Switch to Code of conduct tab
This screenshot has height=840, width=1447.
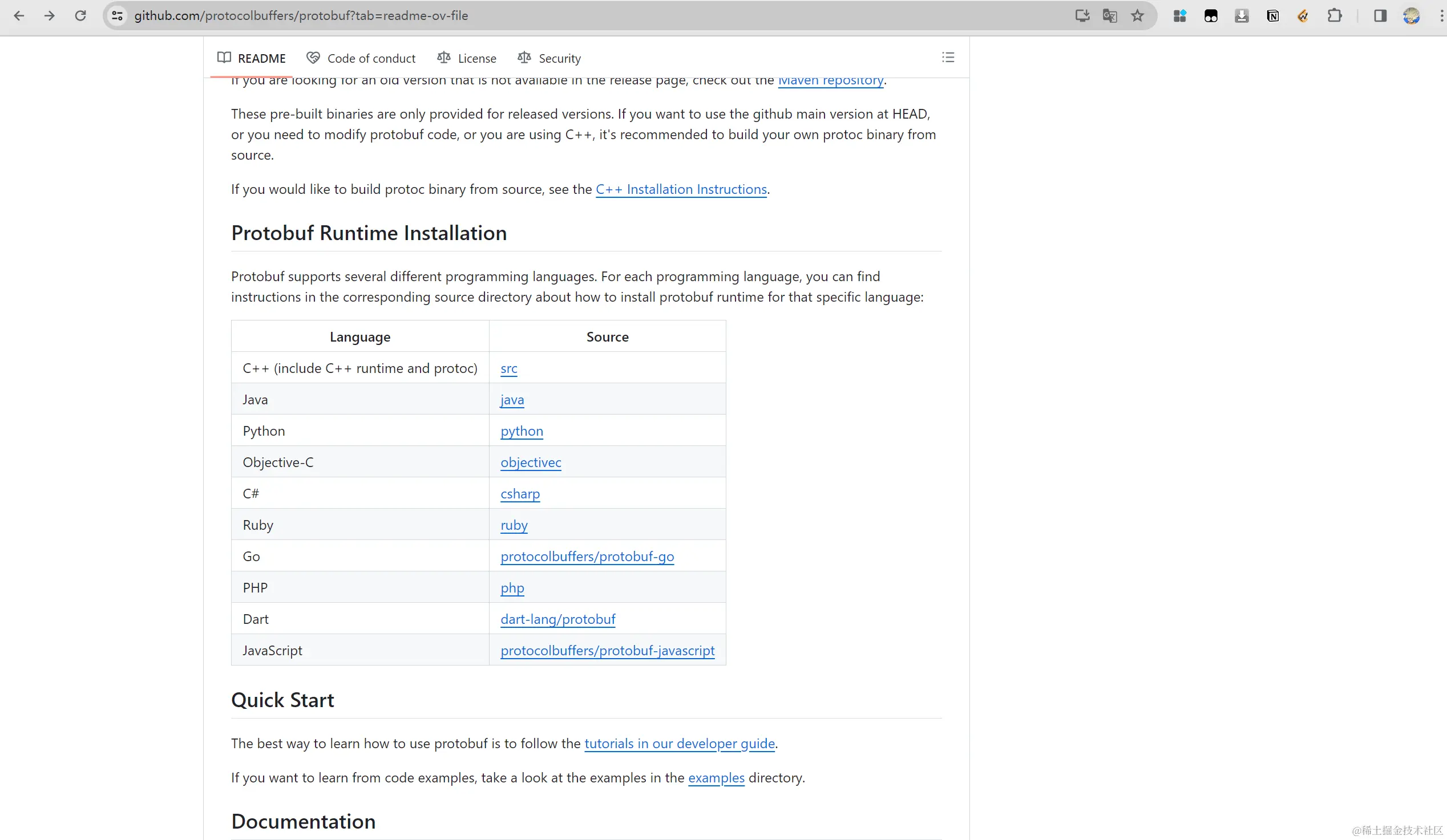coord(361,58)
